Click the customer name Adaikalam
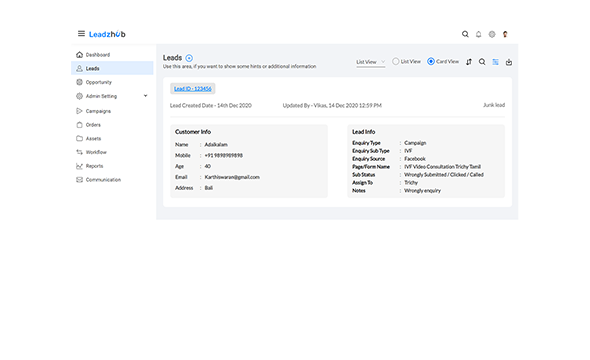 point(216,144)
